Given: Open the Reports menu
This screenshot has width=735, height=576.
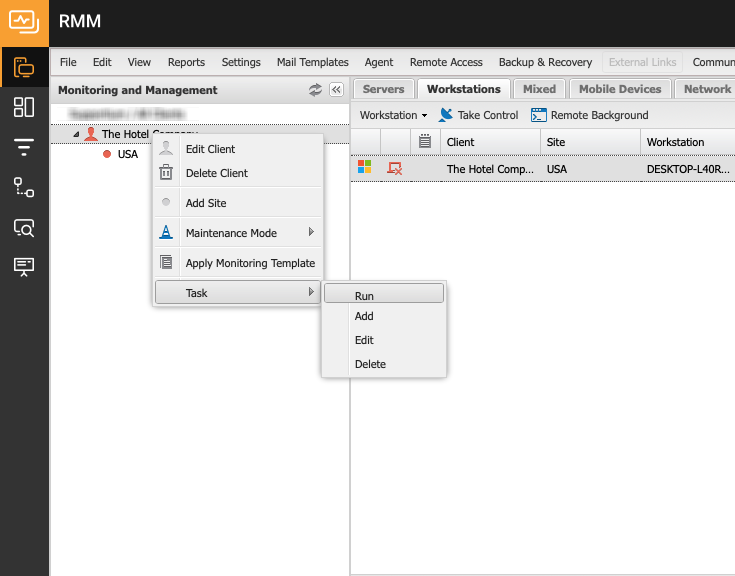Looking at the screenshot, I should (187, 62).
